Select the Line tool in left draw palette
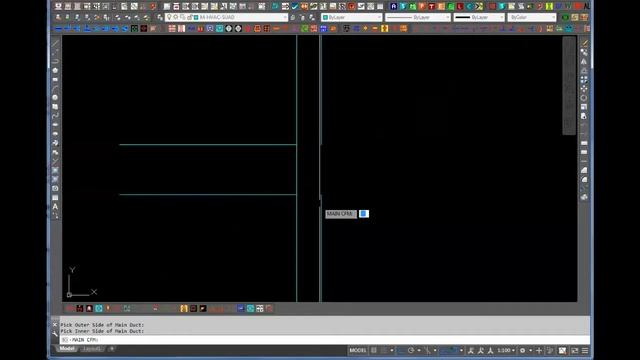This screenshot has height=360, width=640. 55,43
